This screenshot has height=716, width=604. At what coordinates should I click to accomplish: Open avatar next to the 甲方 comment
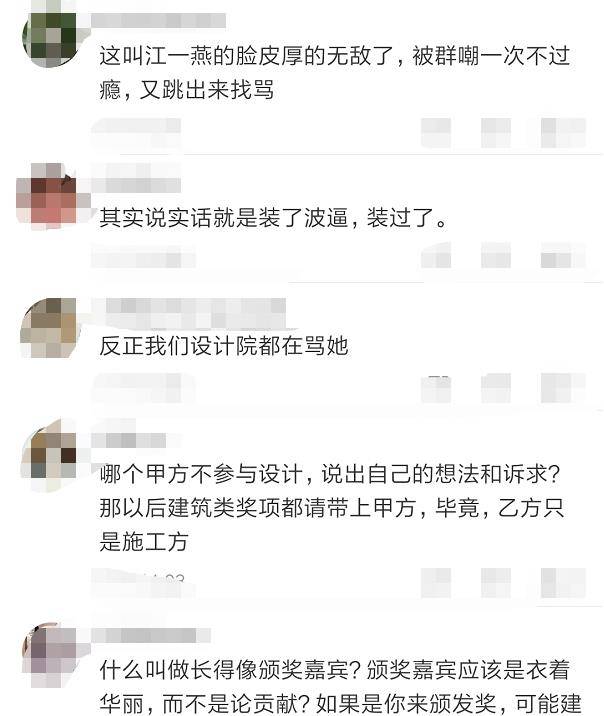[48, 455]
